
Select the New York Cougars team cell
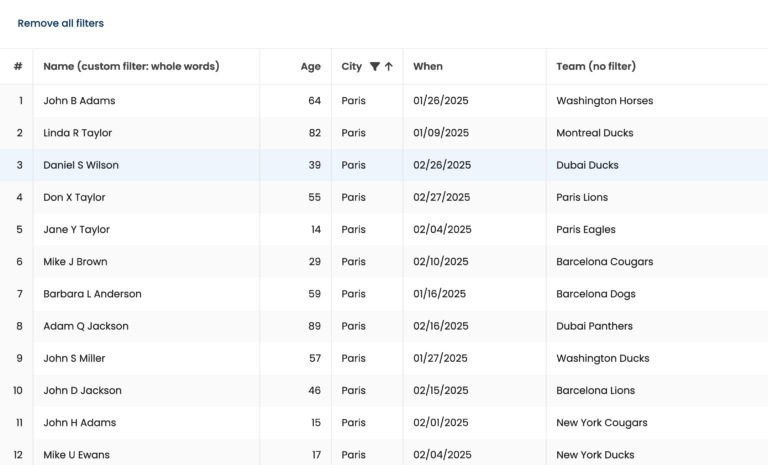click(602, 422)
